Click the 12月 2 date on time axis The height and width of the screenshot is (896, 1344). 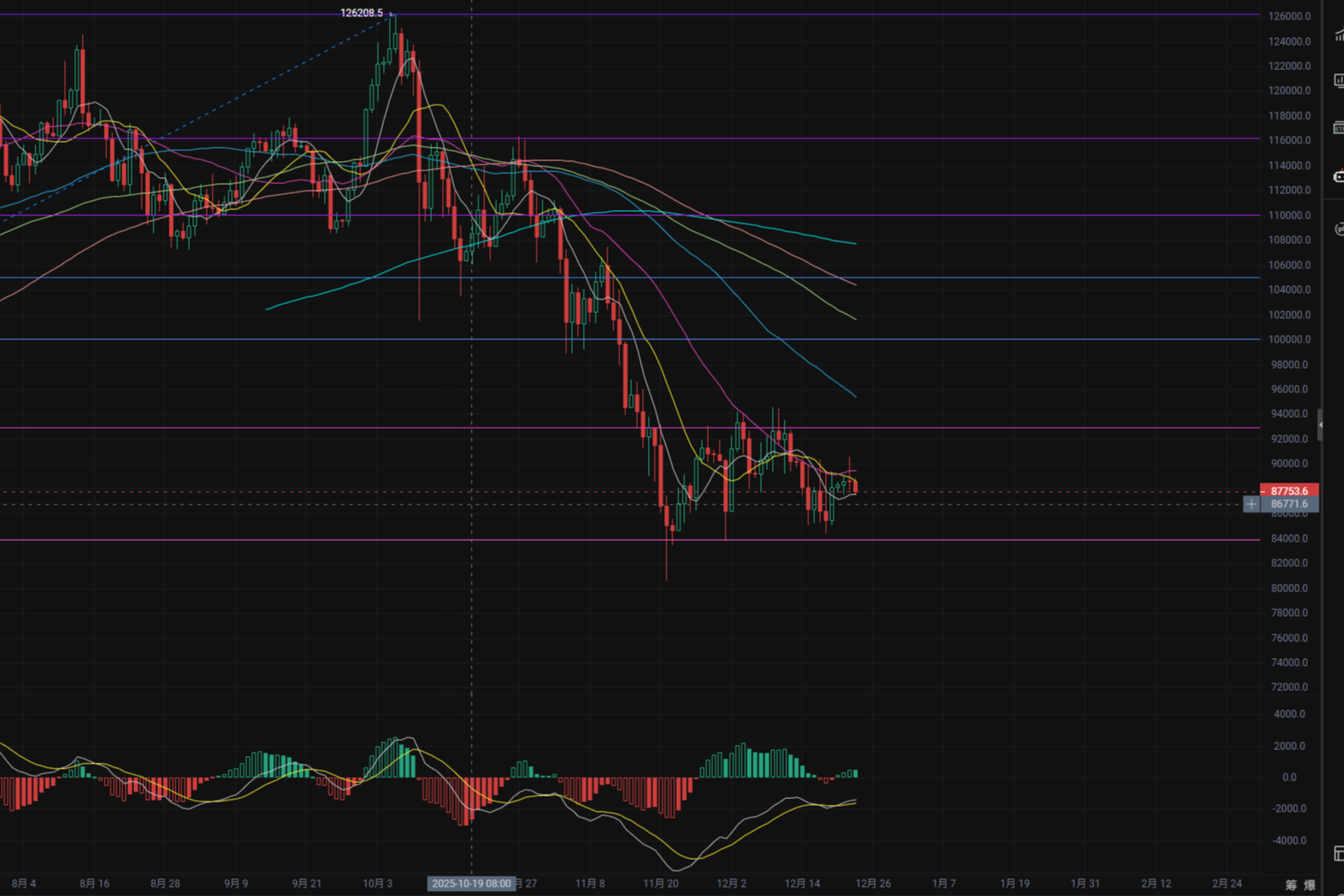tap(731, 883)
